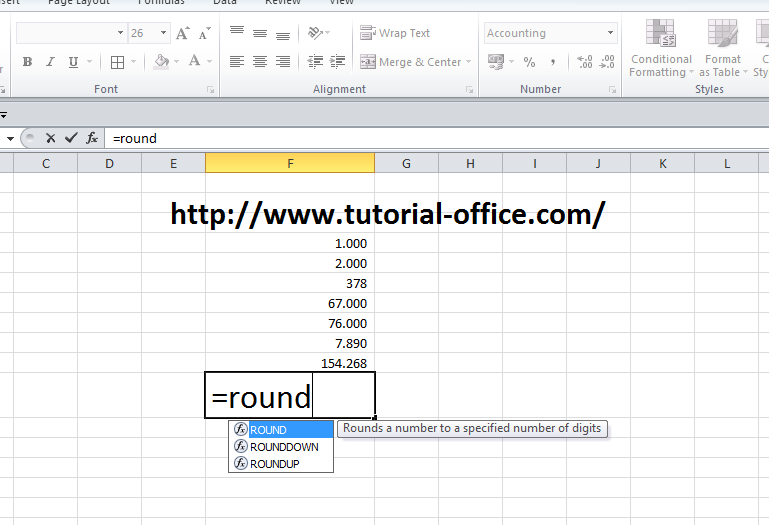Open underline style dropdown arrow

pyautogui.click(x=89, y=62)
